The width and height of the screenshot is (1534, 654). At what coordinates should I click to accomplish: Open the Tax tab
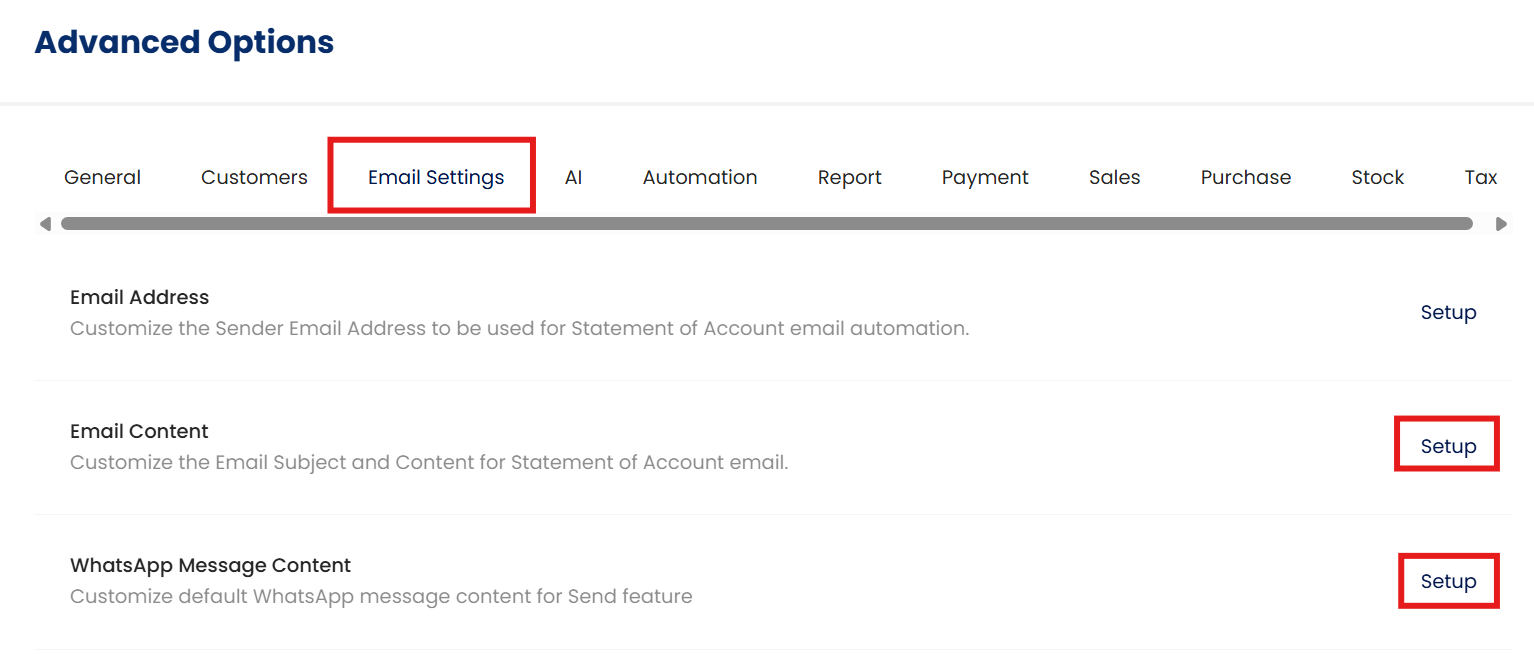tap(1480, 177)
